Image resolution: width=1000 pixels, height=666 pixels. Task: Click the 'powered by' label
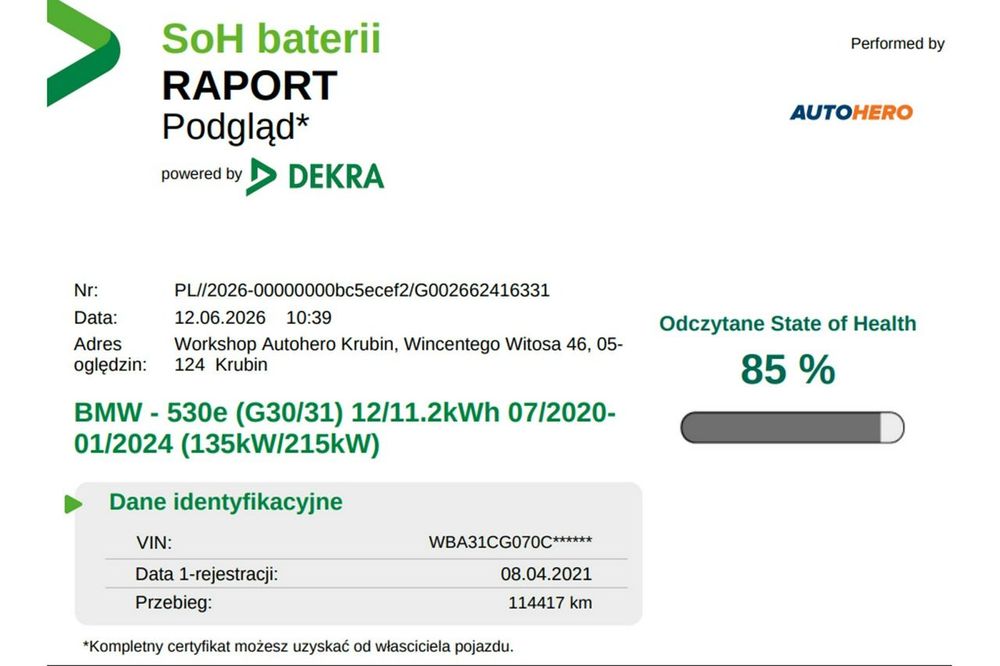(202, 174)
